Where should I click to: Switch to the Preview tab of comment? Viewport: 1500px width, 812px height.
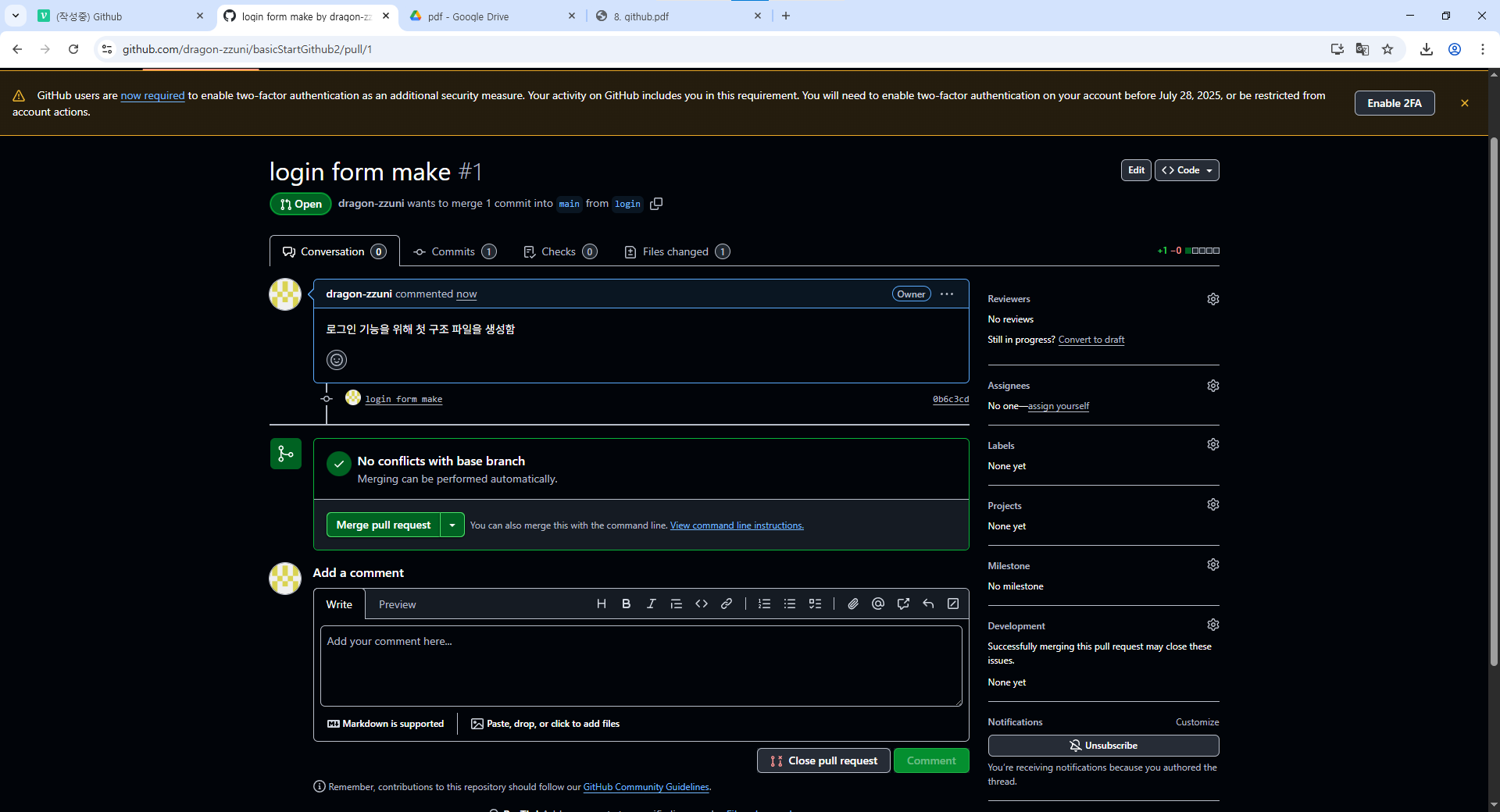click(x=397, y=604)
